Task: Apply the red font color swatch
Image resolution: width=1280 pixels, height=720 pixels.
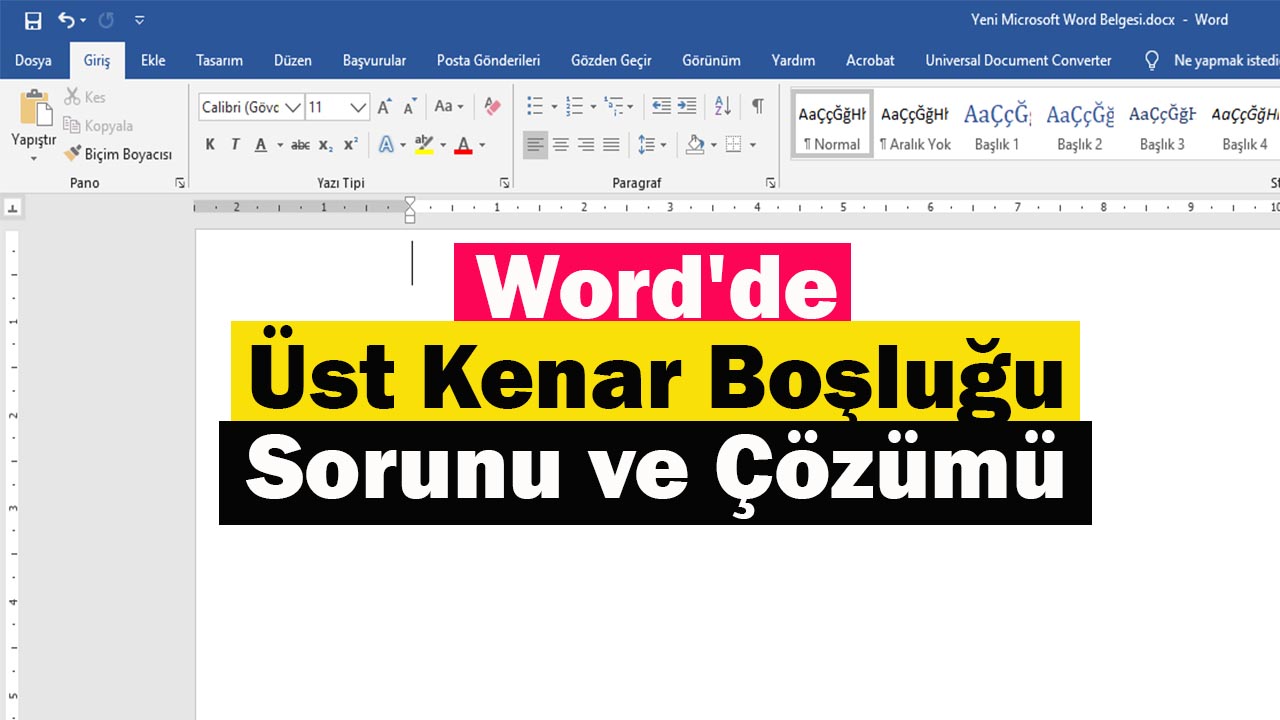Action: click(463, 145)
